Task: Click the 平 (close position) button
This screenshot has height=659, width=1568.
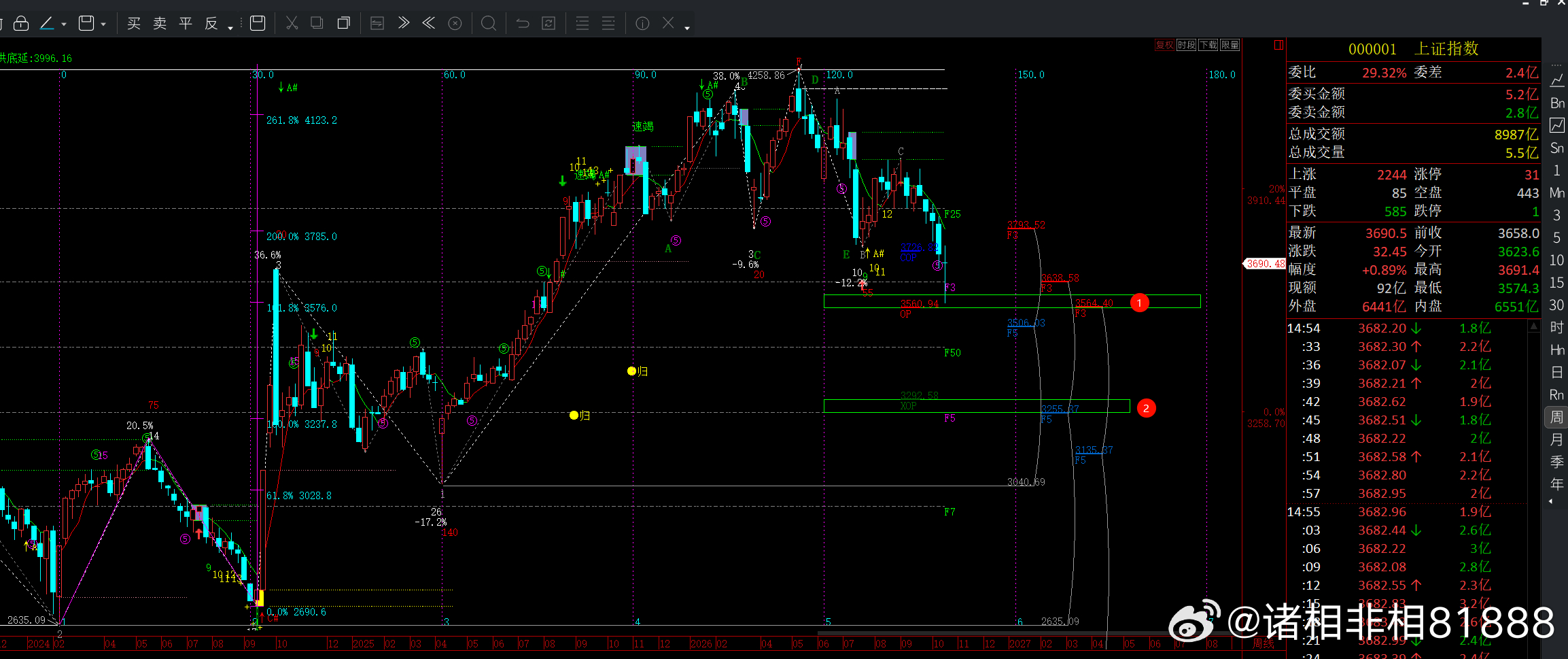Action: 186,24
